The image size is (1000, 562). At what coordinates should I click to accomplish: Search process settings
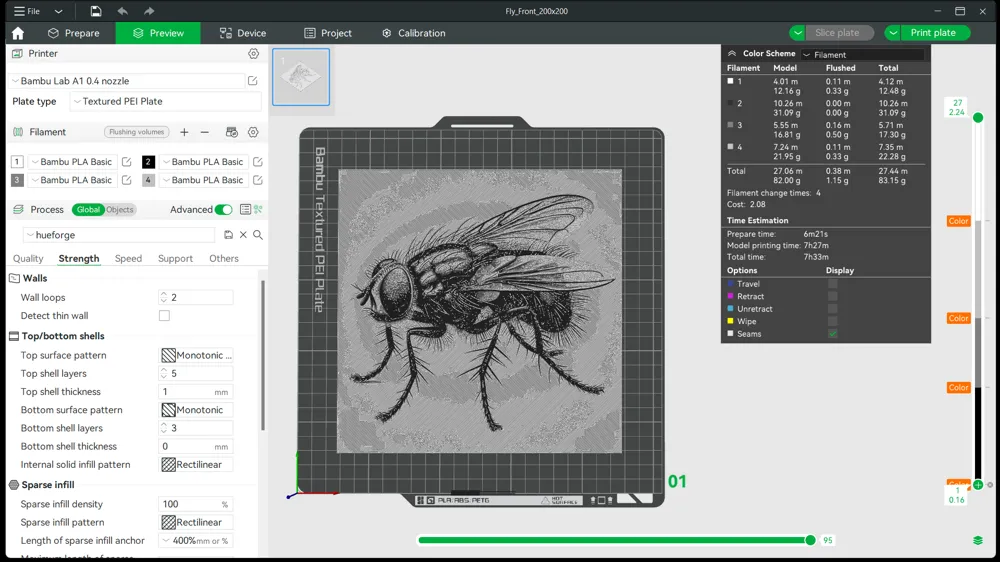coord(258,235)
